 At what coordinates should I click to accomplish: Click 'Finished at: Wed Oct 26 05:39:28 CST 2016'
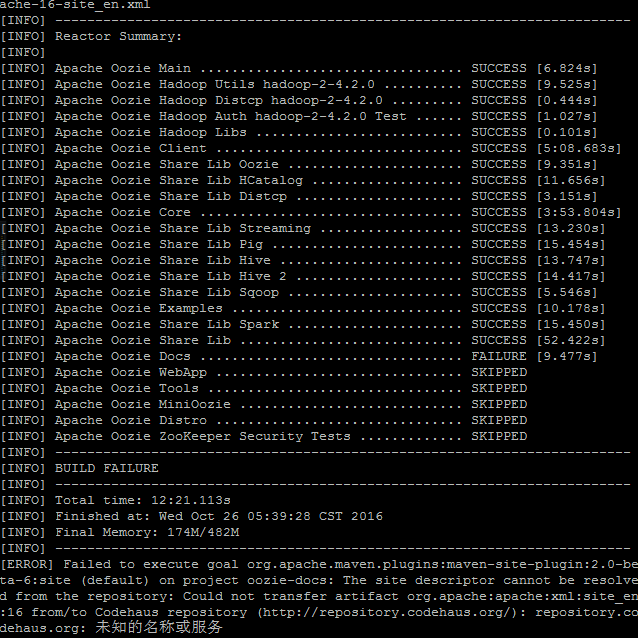click(218, 516)
